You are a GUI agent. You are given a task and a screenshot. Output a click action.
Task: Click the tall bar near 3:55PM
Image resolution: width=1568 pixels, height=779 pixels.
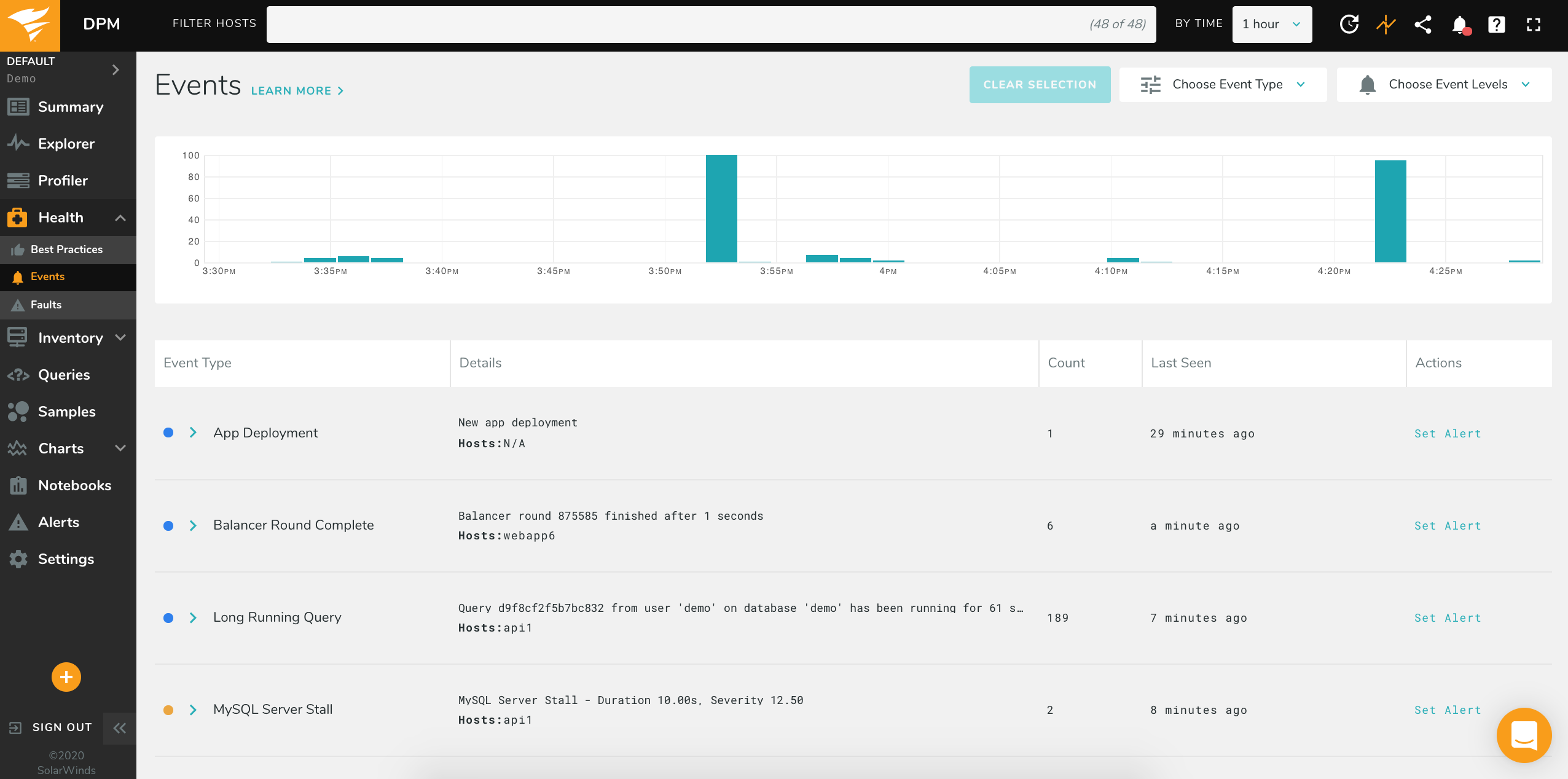721,209
